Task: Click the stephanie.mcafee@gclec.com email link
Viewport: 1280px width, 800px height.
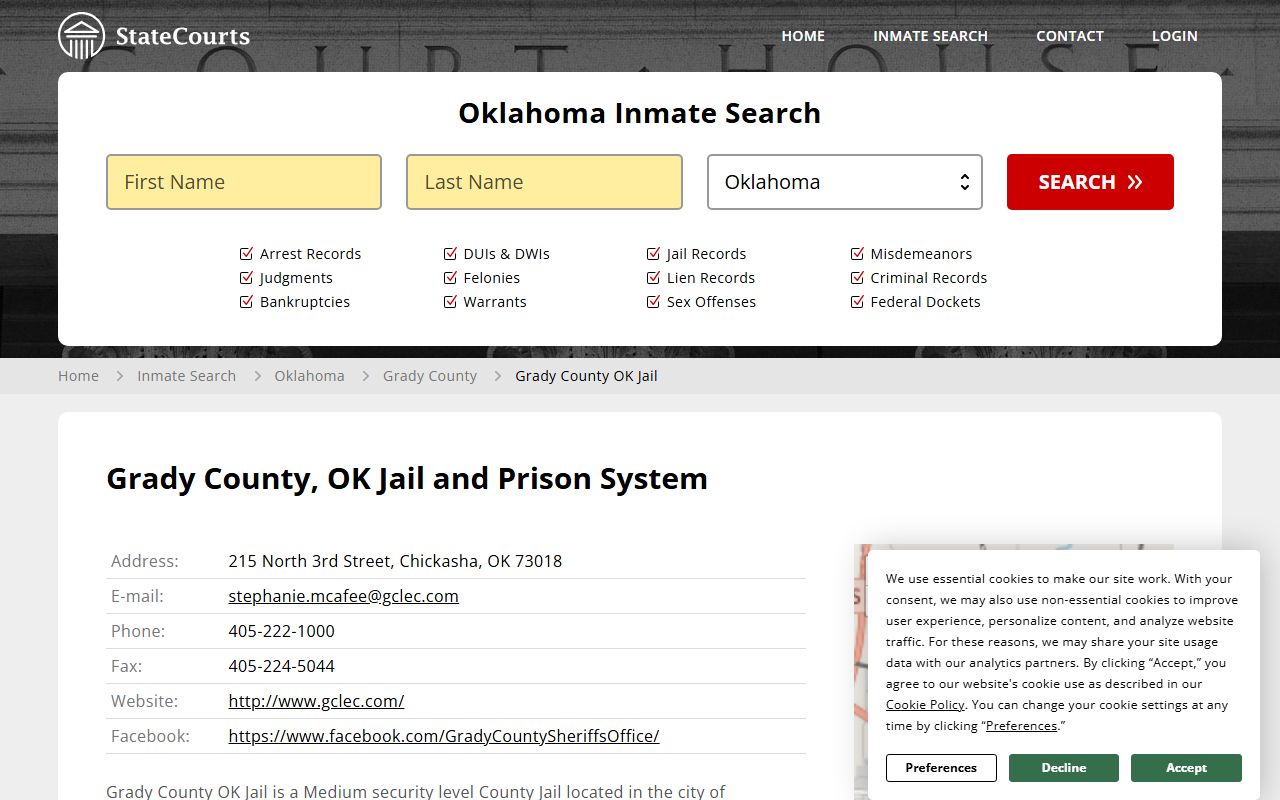Action: coord(343,596)
